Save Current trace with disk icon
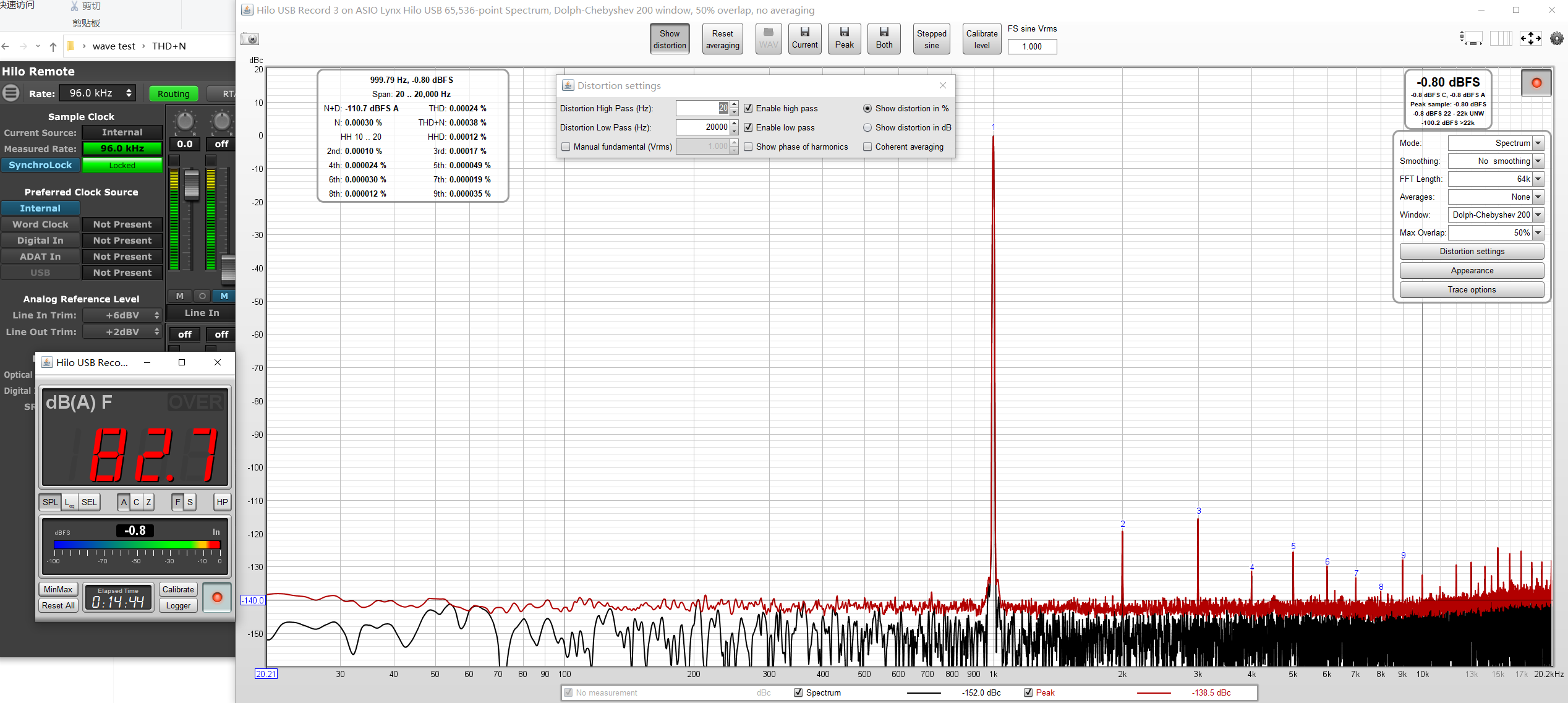Image resolution: width=1568 pixels, height=703 pixels. pyautogui.click(x=804, y=39)
